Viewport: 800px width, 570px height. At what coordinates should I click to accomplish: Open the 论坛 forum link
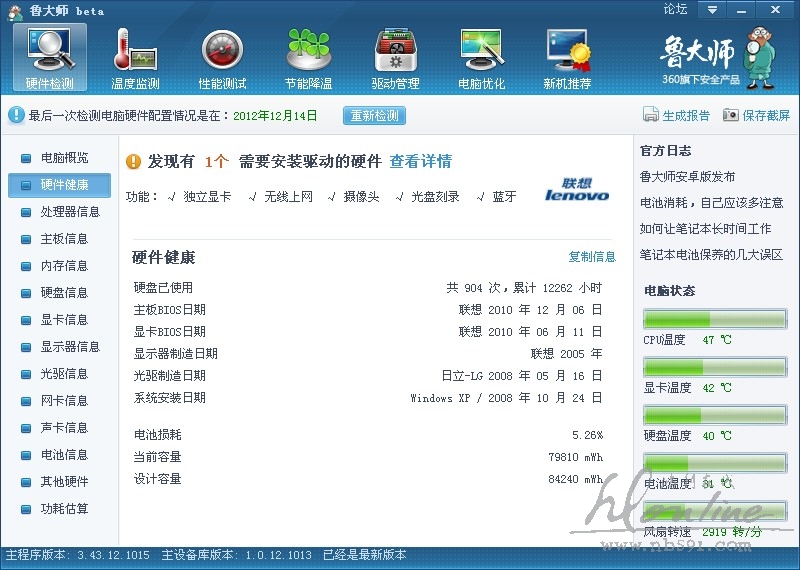(675, 9)
